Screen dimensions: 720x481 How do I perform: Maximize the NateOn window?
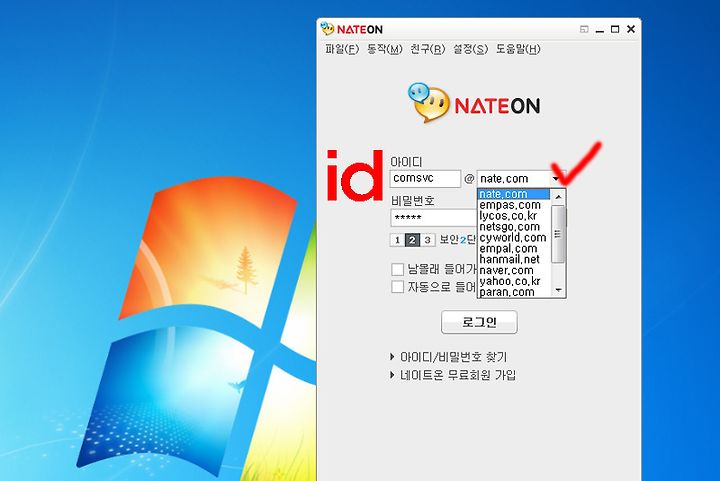[615, 29]
